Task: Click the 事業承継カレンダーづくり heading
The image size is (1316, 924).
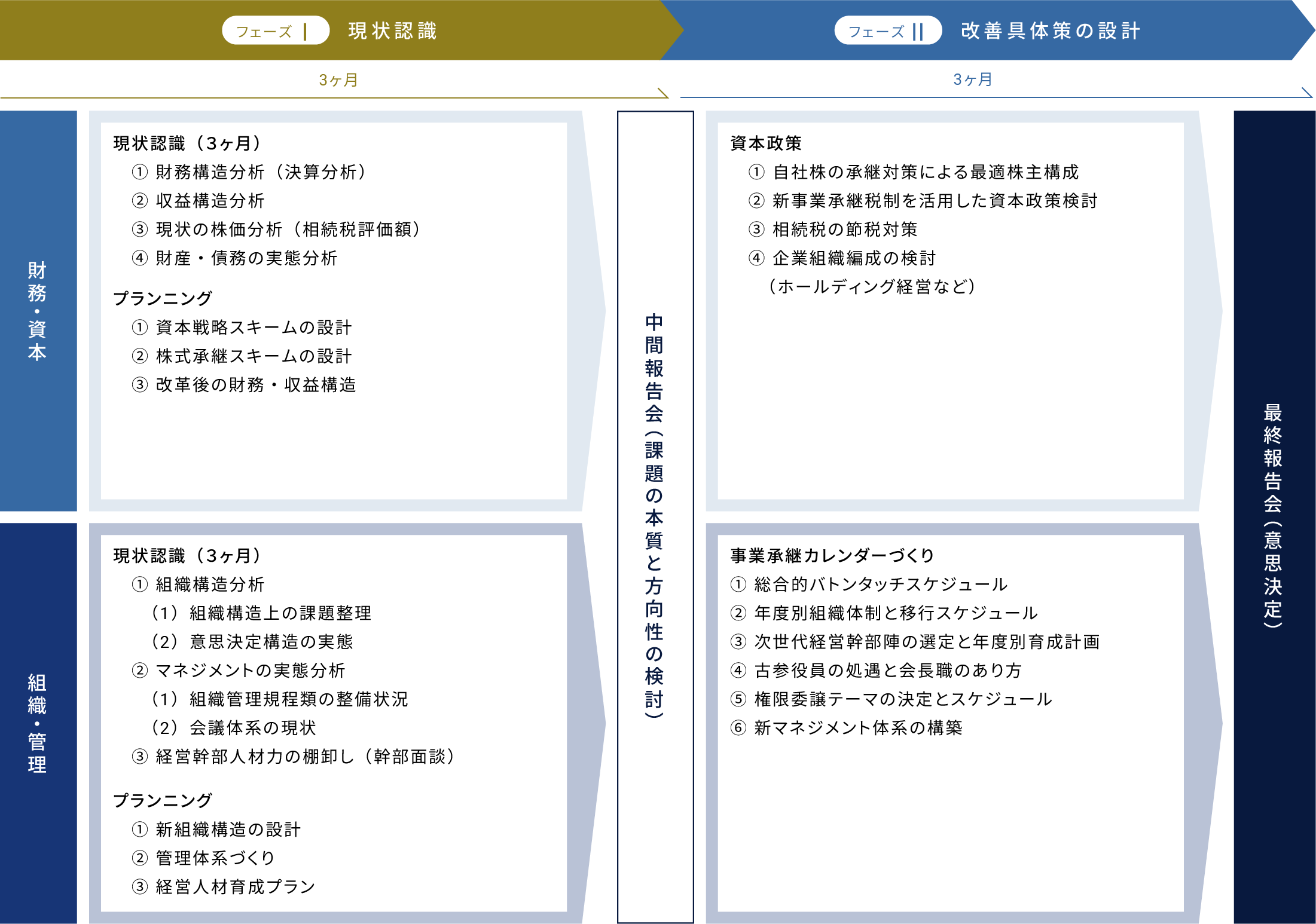Action: click(832, 556)
